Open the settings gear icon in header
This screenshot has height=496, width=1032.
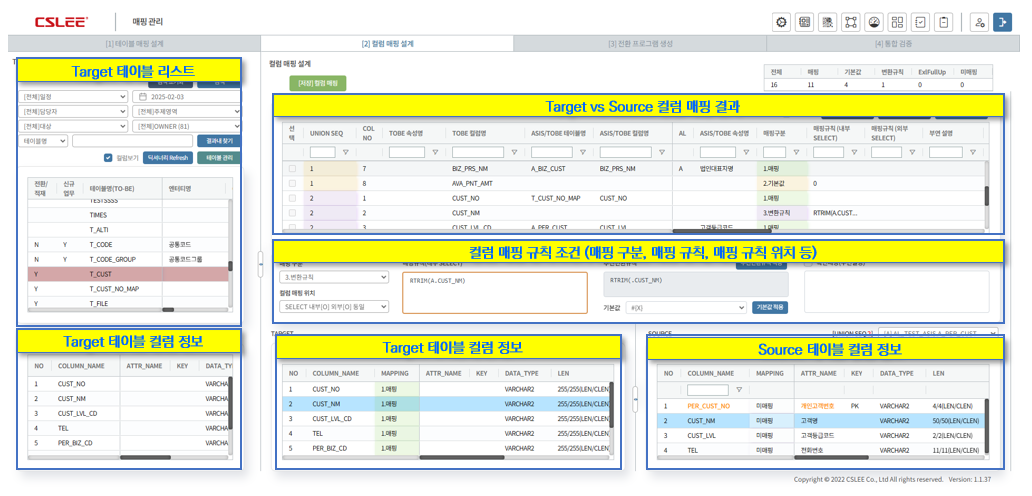point(781,22)
